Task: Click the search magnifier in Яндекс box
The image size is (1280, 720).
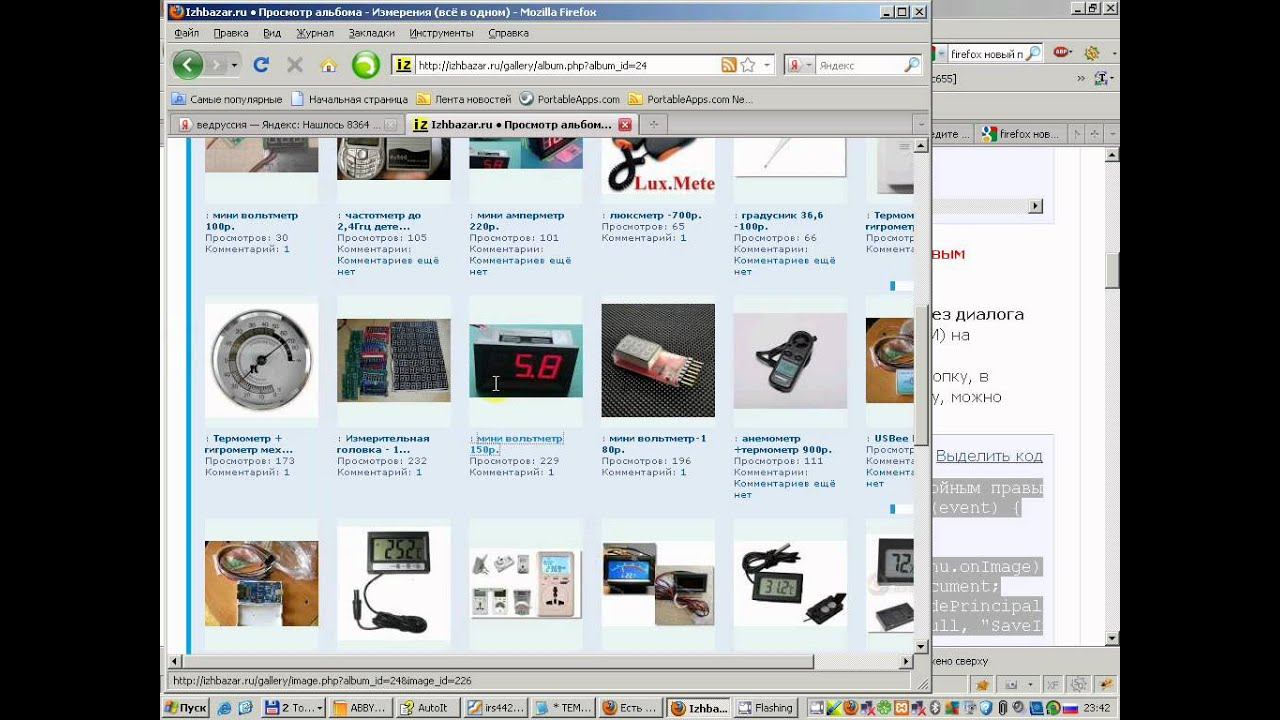Action: (911, 65)
